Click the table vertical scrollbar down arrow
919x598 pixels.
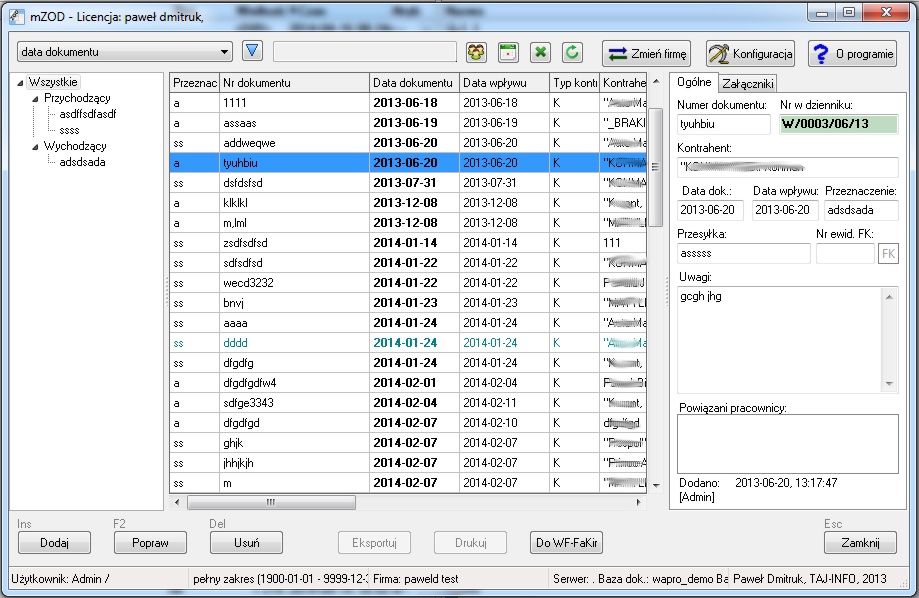[x=656, y=485]
